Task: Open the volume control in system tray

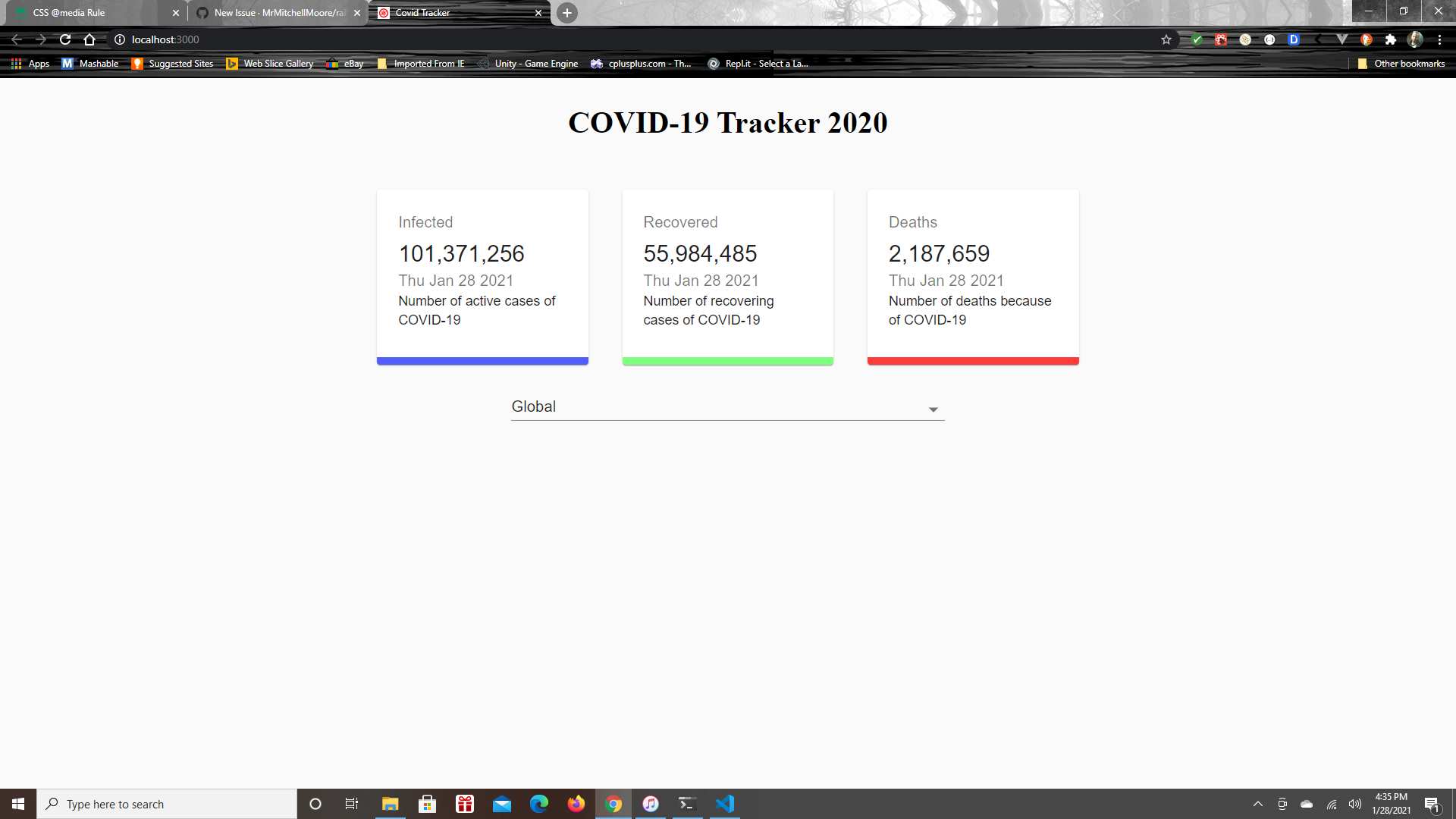Action: click(1355, 804)
